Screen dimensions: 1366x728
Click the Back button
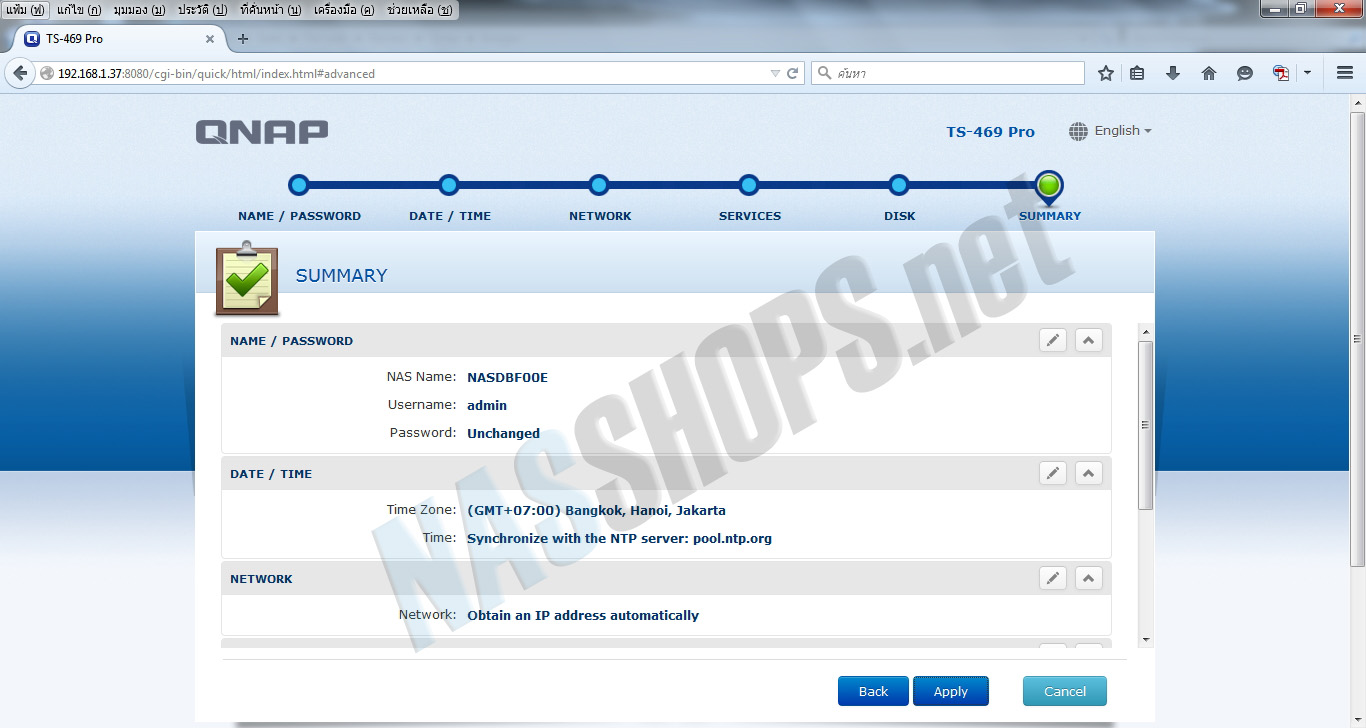pyautogui.click(x=873, y=691)
